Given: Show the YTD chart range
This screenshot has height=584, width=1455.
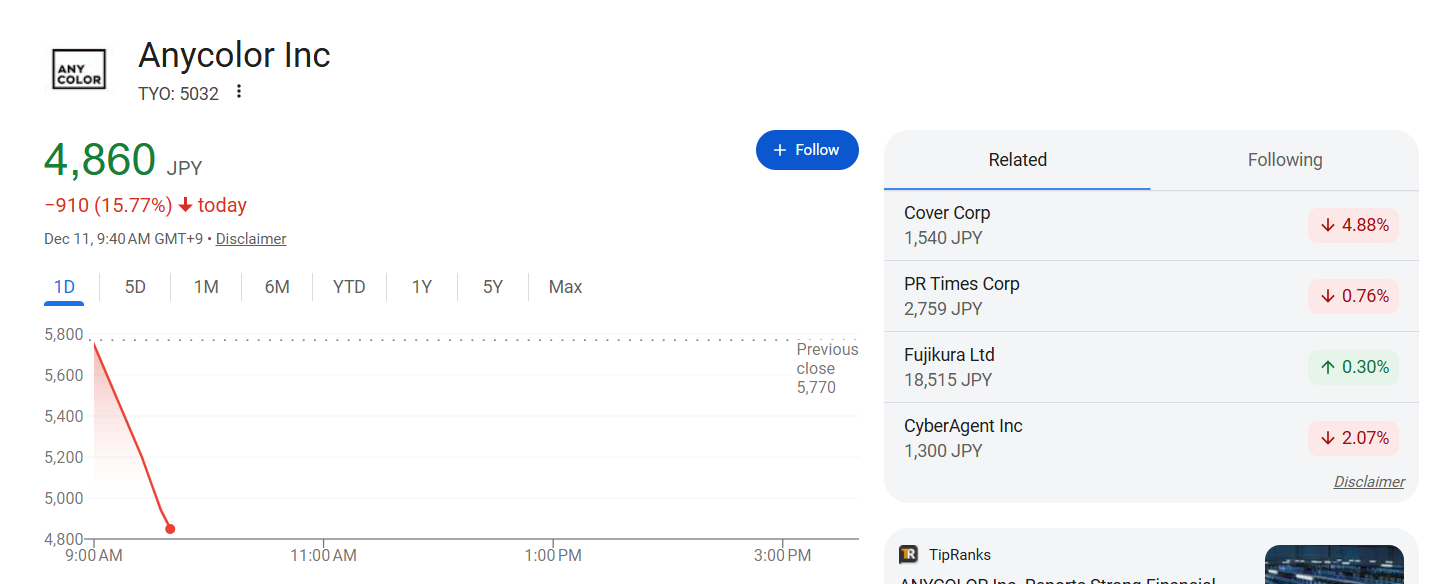Looking at the screenshot, I should click(349, 287).
